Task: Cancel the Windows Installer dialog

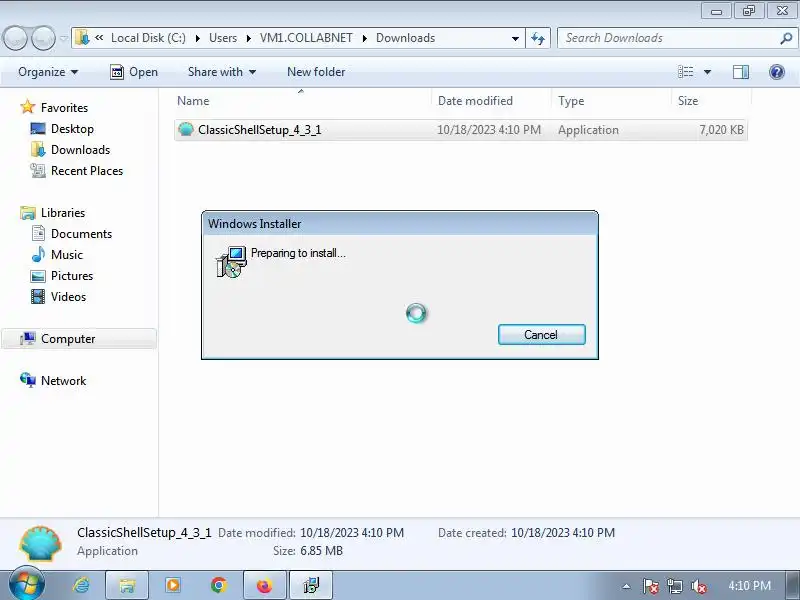Action: pos(541,335)
